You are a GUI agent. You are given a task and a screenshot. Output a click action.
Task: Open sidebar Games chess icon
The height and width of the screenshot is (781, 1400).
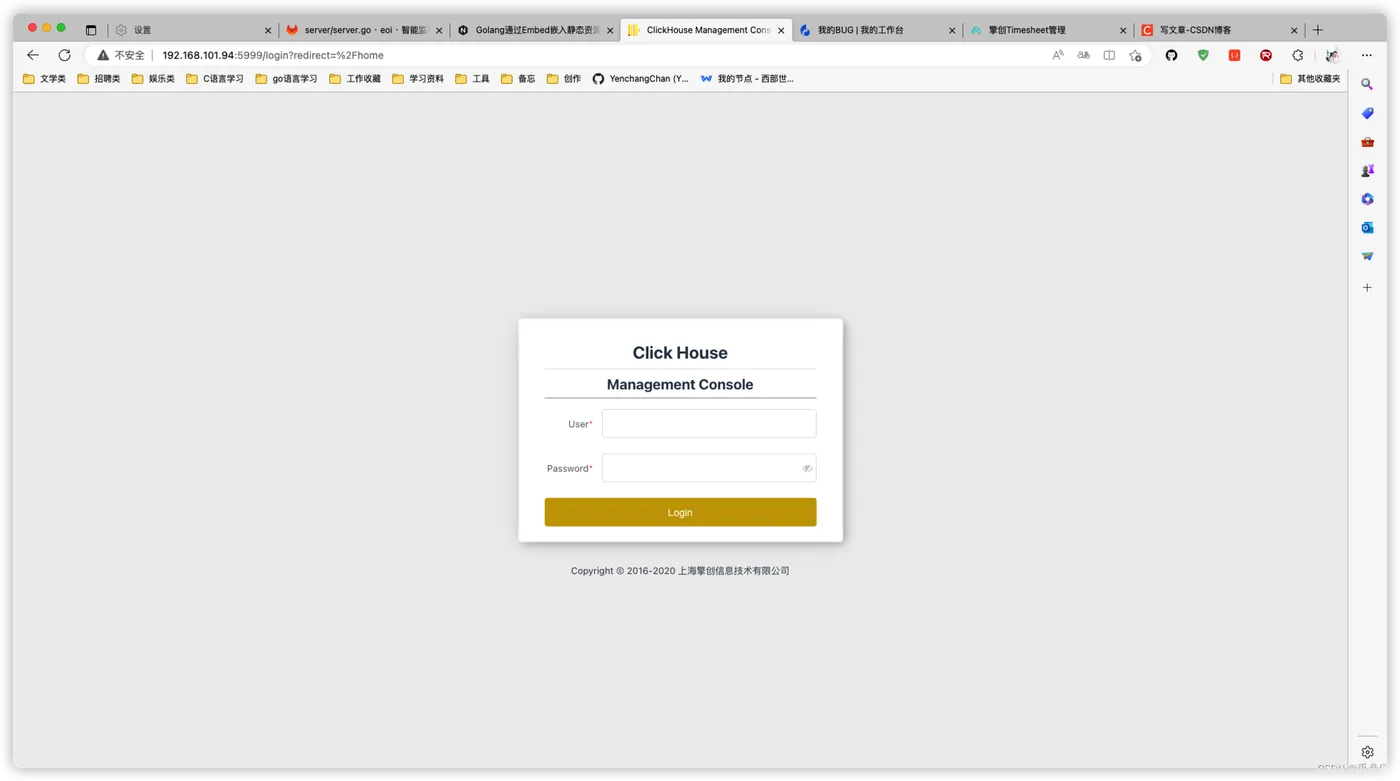(x=1367, y=171)
